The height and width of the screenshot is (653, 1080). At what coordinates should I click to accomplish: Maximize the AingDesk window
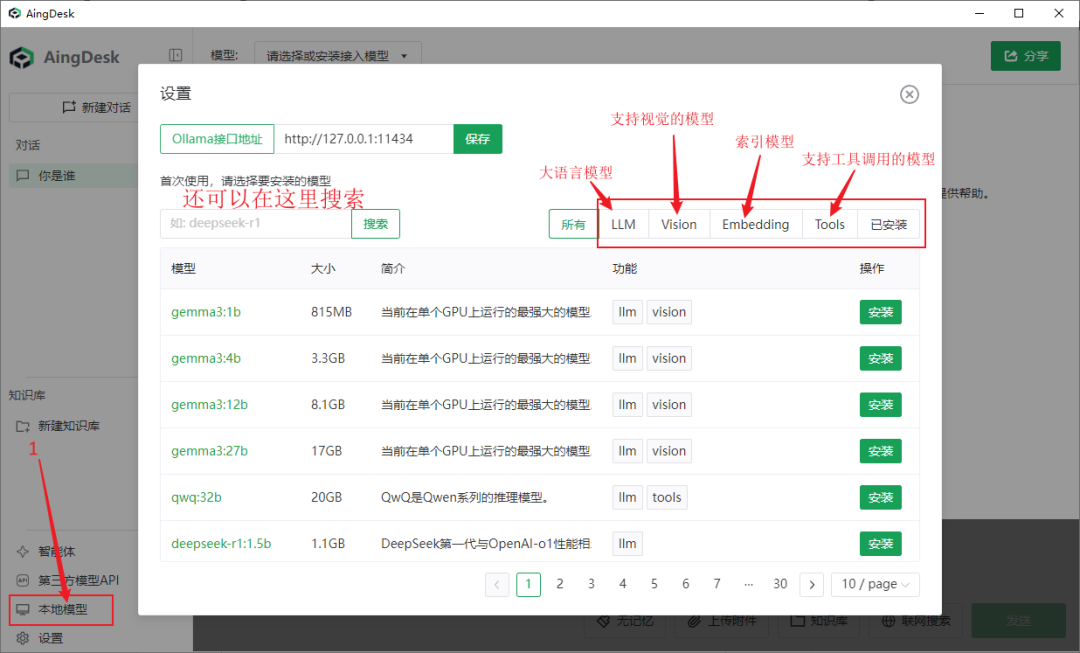tap(1019, 13)
